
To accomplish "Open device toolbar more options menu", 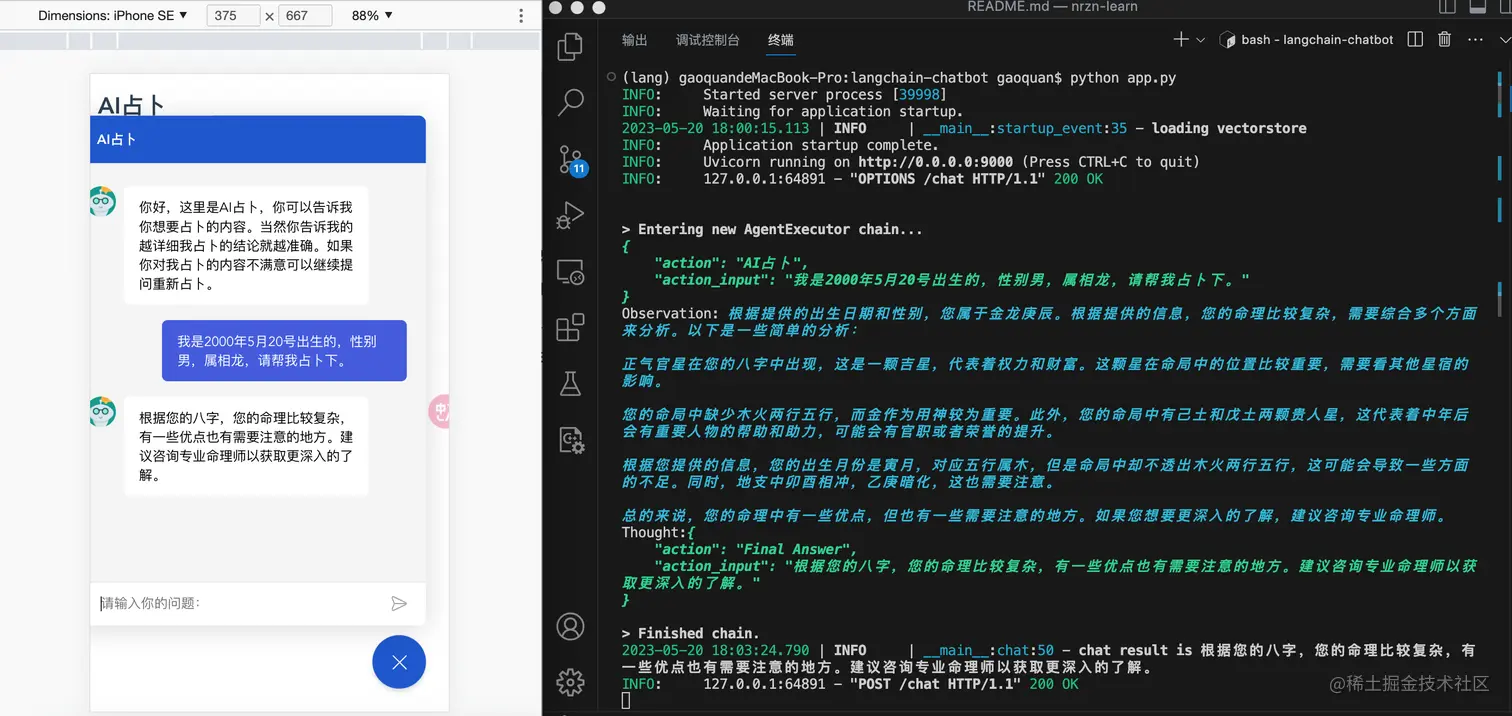I will pos(521,16).
